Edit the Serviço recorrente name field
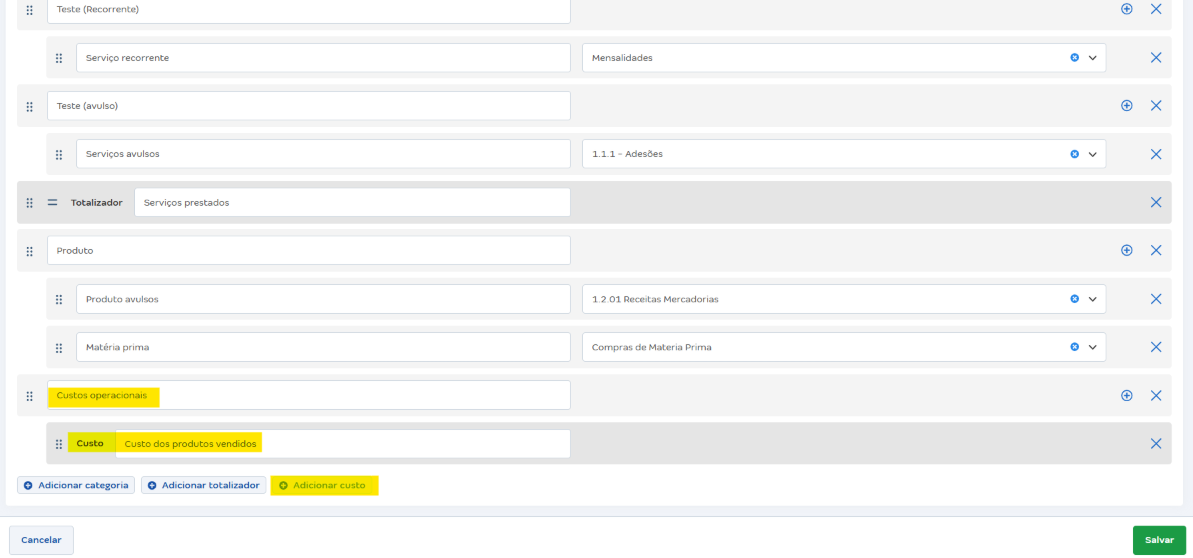 click(323, 58)
